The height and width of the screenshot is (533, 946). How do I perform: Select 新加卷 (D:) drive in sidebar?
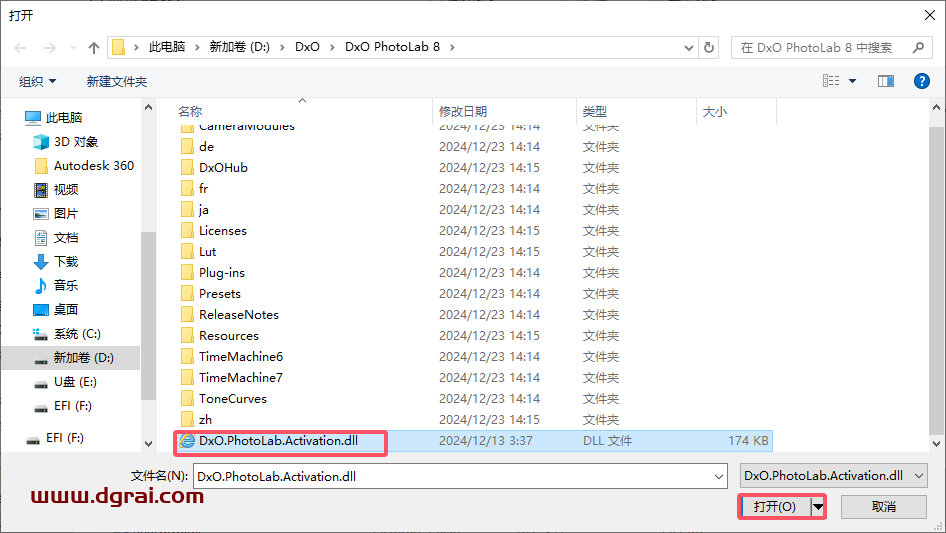pyautogui.click(x=73, y=358)
